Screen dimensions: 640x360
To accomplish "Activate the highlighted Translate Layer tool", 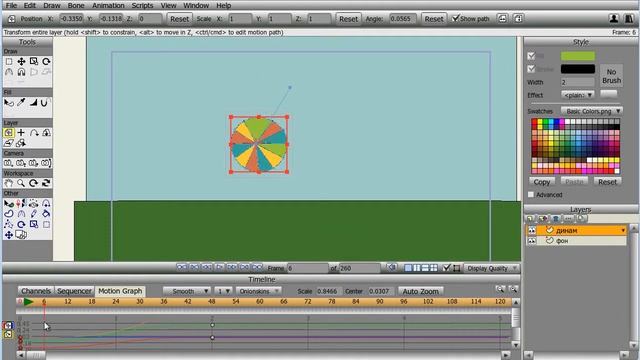I will pyautogui.click(x=9, y=133).
